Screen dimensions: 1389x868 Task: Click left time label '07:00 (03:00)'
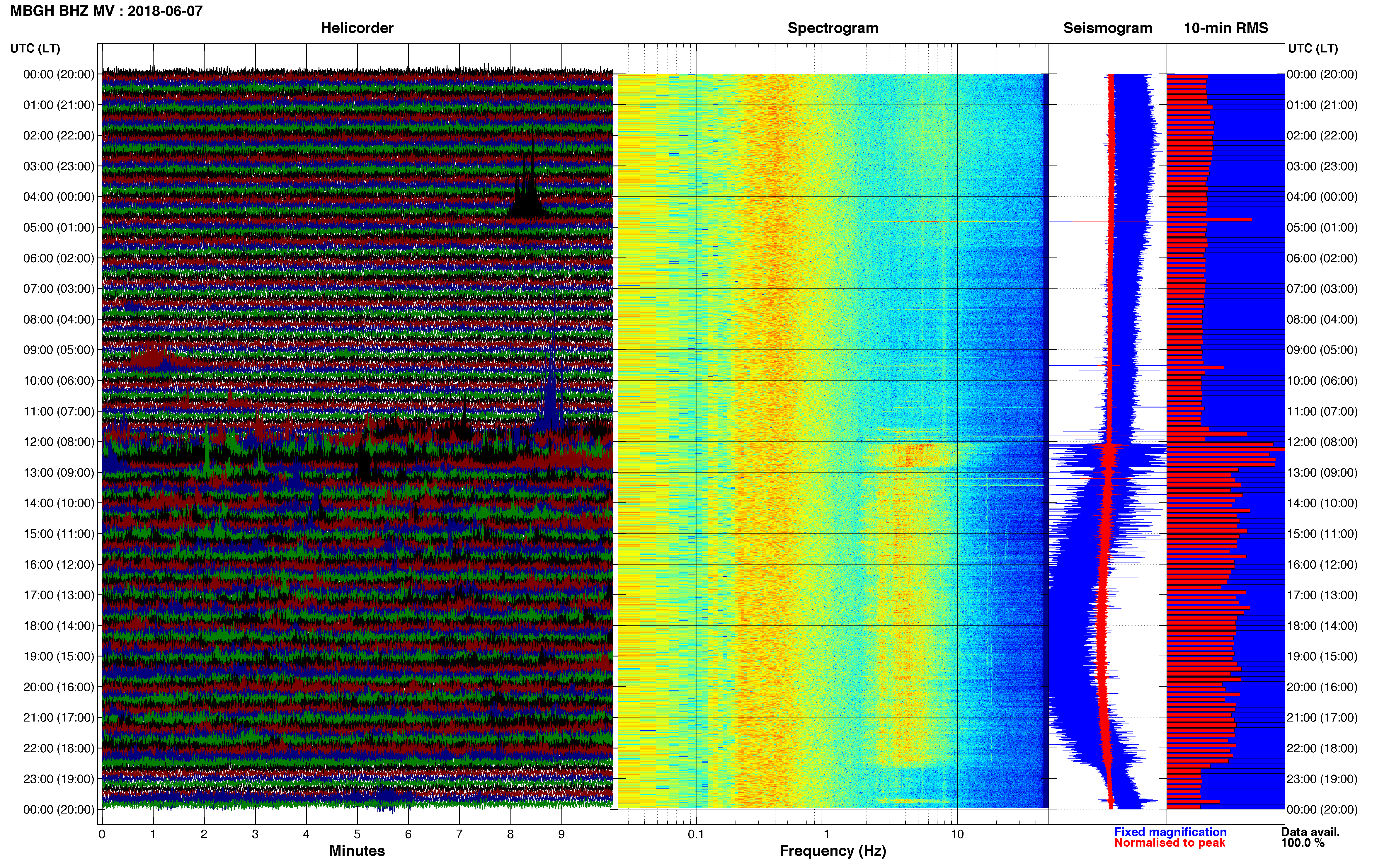click(x=59, y=289)
